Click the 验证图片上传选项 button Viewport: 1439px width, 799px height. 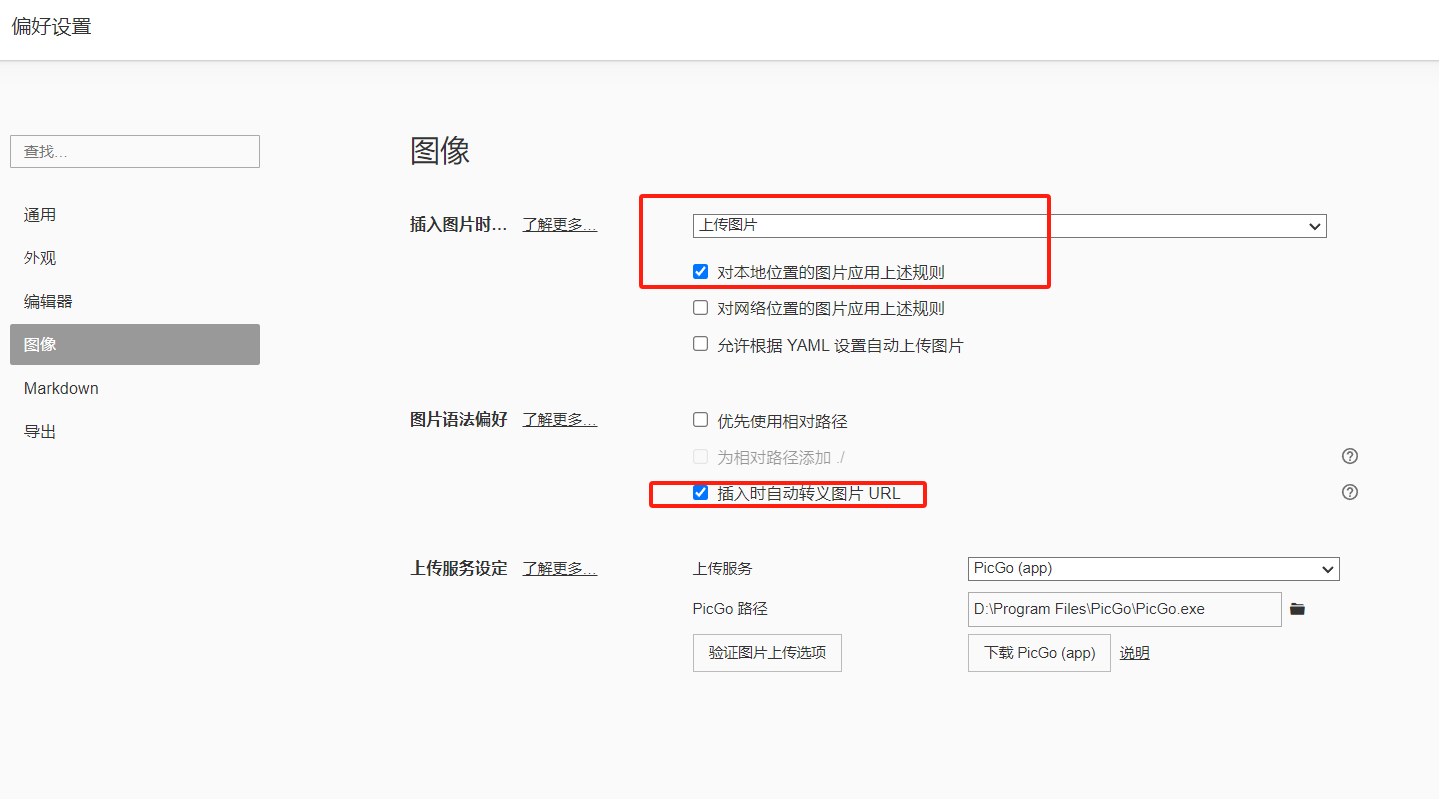click(x=767, y=653)
